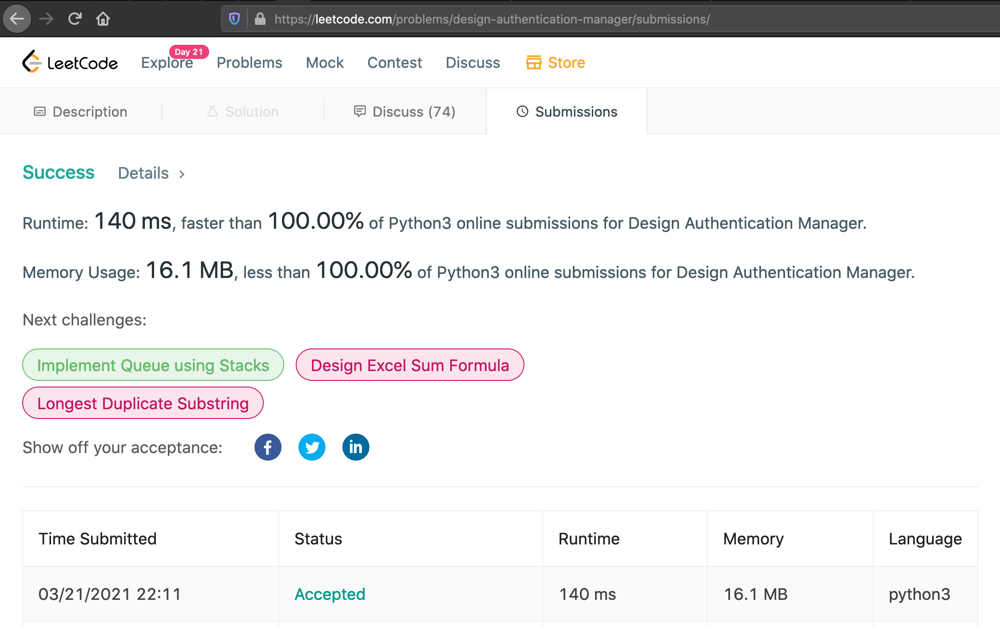Click the Accepted submission status link

(330, 594)
